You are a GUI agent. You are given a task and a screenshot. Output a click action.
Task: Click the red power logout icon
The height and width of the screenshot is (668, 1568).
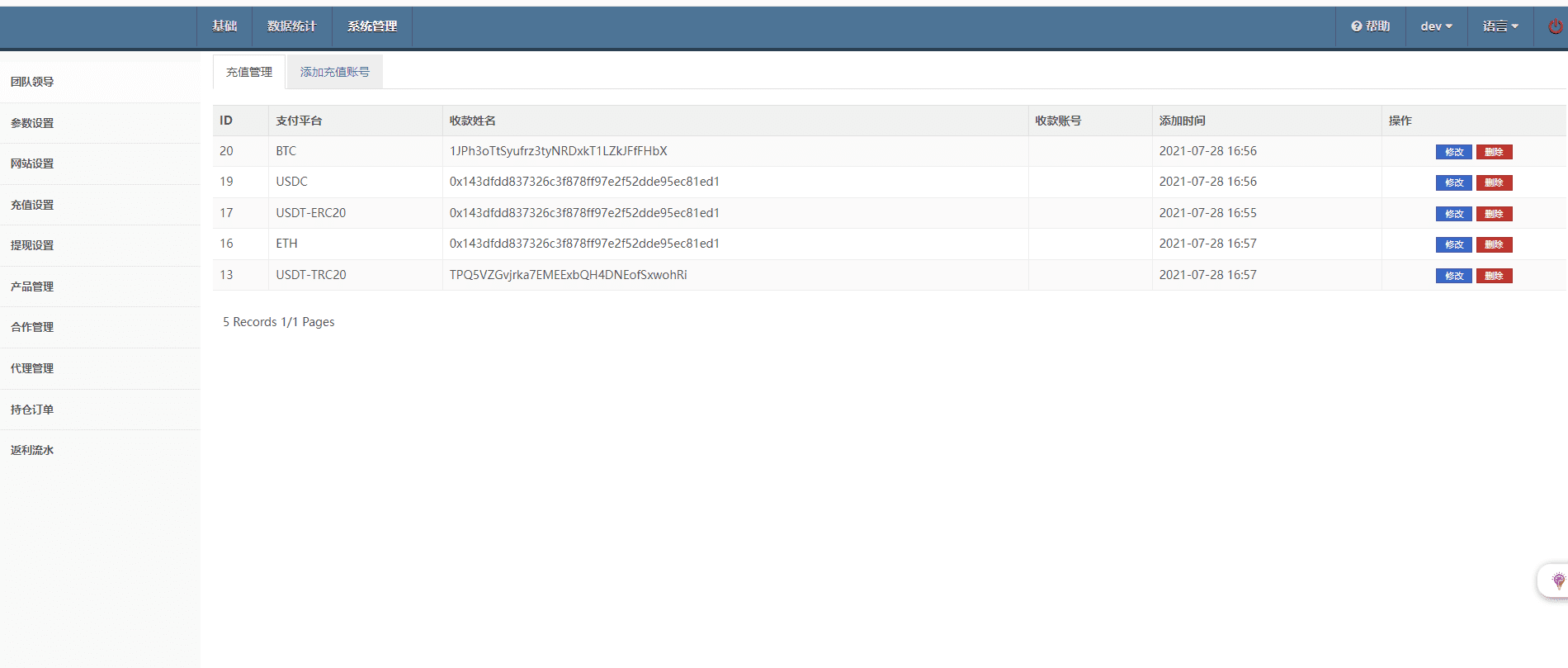click(x=1555, y=26)
